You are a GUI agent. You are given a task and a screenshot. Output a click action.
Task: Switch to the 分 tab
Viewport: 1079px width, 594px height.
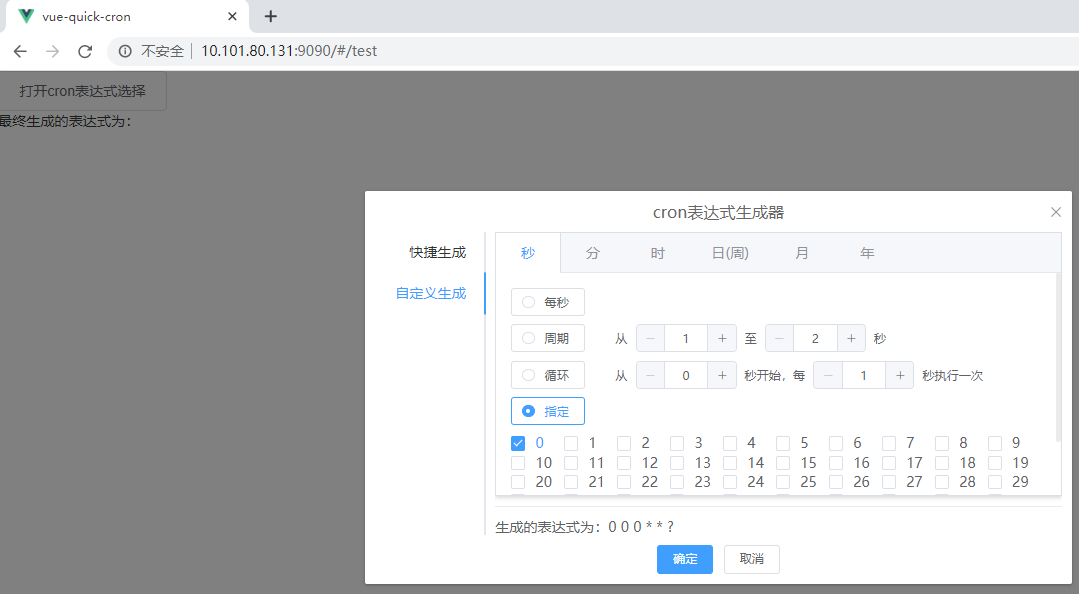coord(592,253)
